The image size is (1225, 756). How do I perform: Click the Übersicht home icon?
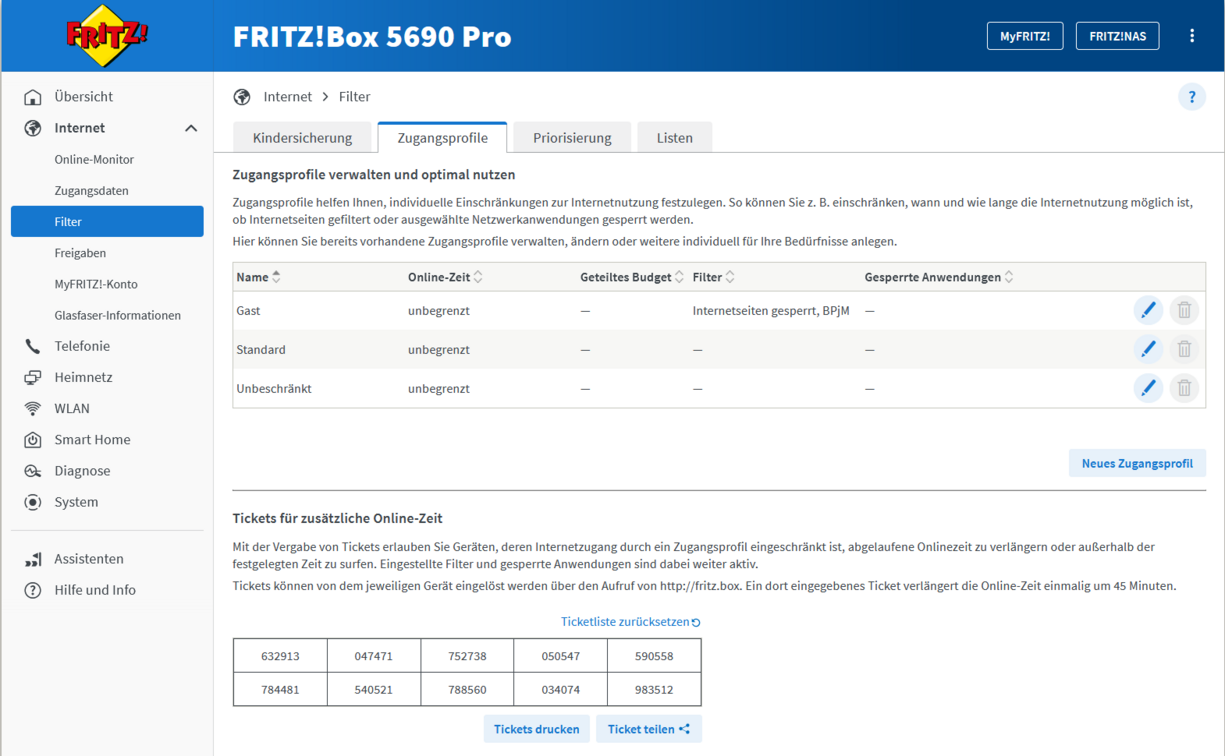(33, 97)
